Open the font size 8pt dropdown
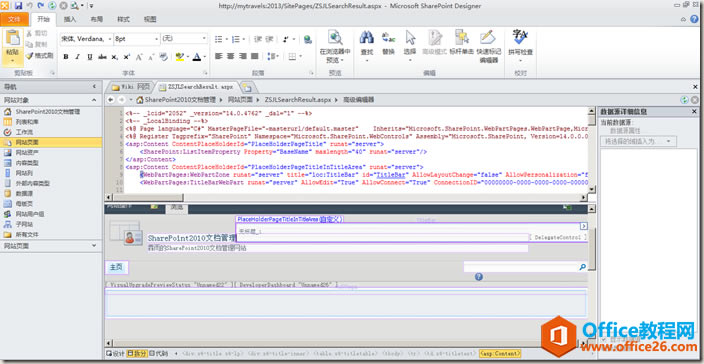 tap(136, 39)
